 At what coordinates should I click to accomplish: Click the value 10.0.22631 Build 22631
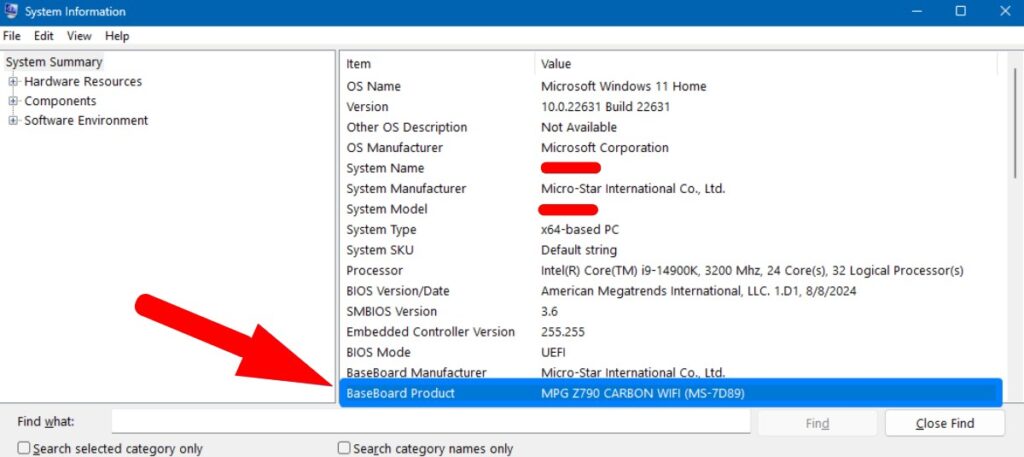click(x=605, y=106)
